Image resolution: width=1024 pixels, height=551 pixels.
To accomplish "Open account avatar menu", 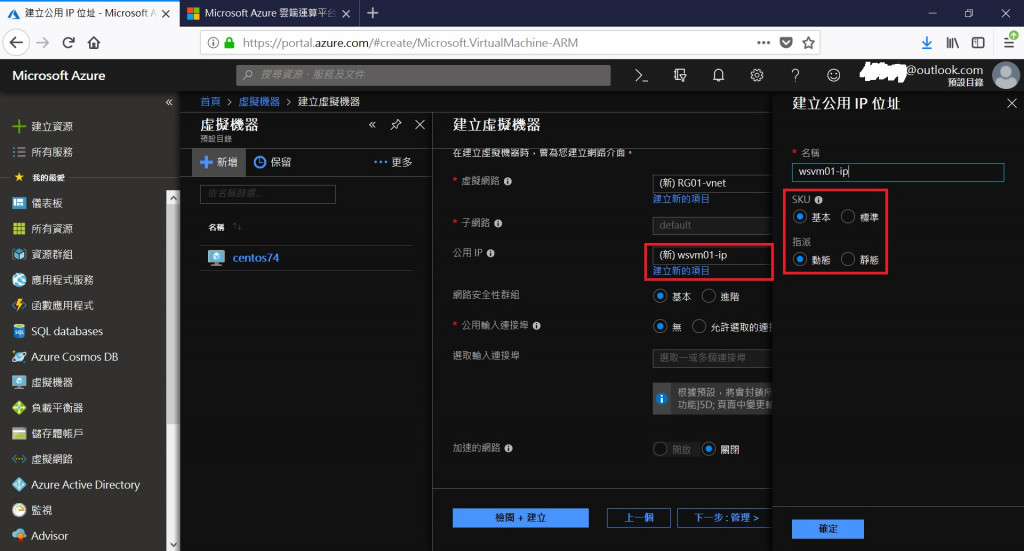I will (x=1006, y=76).
